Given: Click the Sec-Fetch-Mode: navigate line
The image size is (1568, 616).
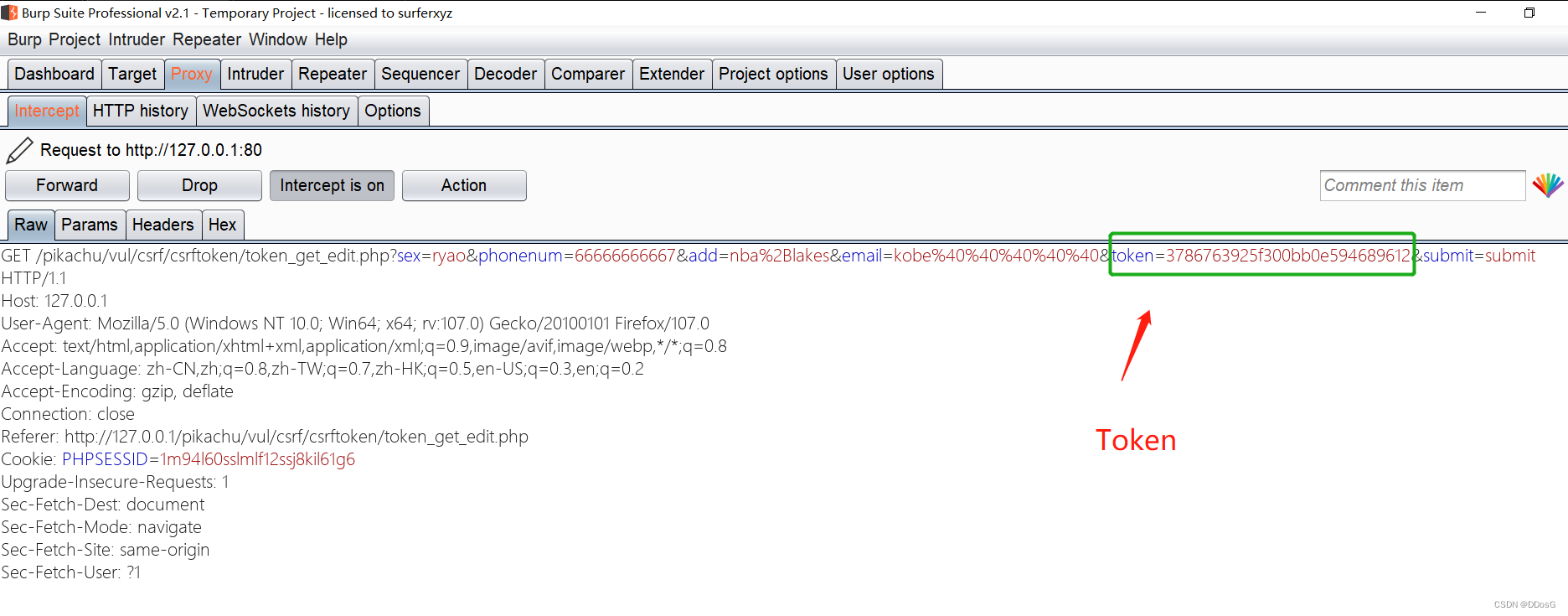Looking at the screenshot, I should pyautogui.click(x=101, y=527).
